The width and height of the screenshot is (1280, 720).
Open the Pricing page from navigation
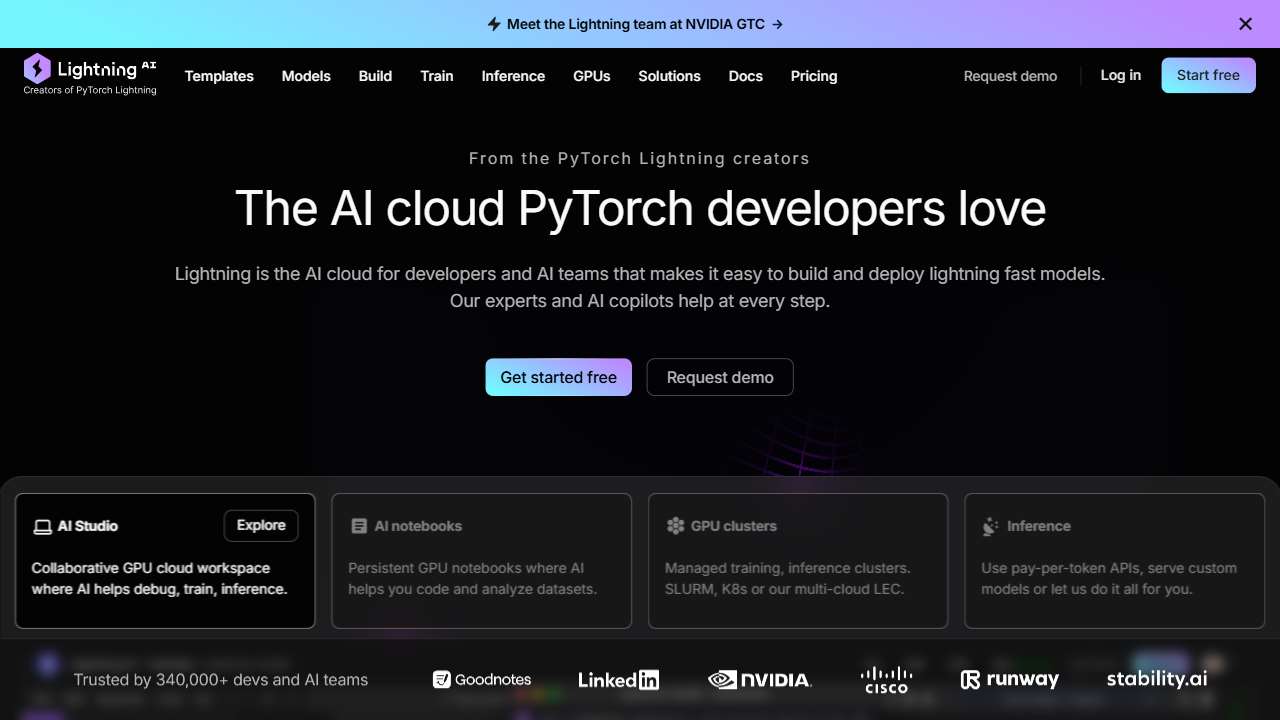click(x=813, y=76)
